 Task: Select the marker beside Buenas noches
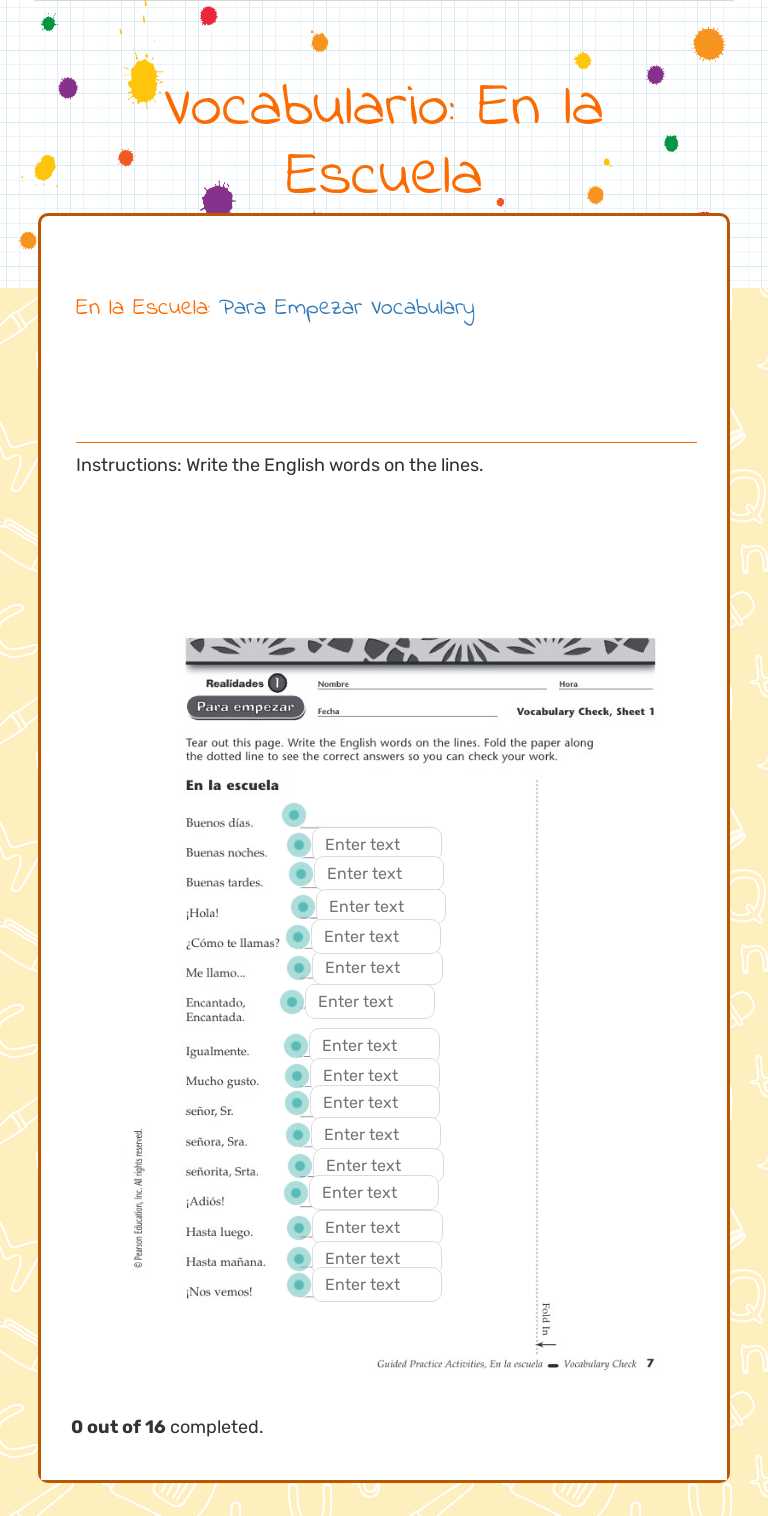[x=299, y=846]
